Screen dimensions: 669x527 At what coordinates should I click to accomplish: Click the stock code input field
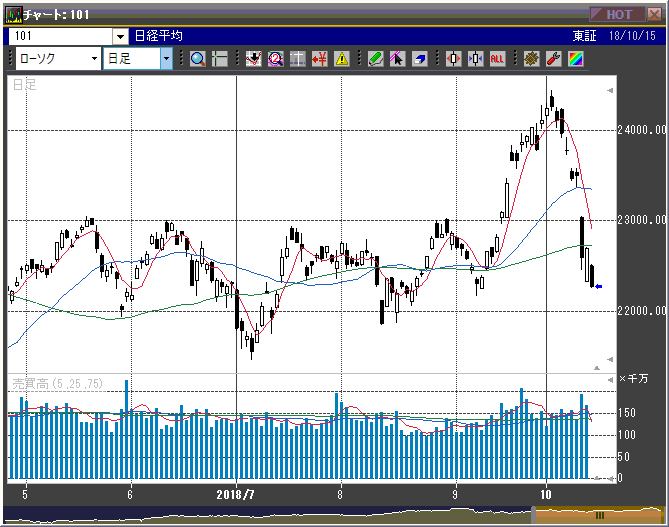[x=60, y=36]
